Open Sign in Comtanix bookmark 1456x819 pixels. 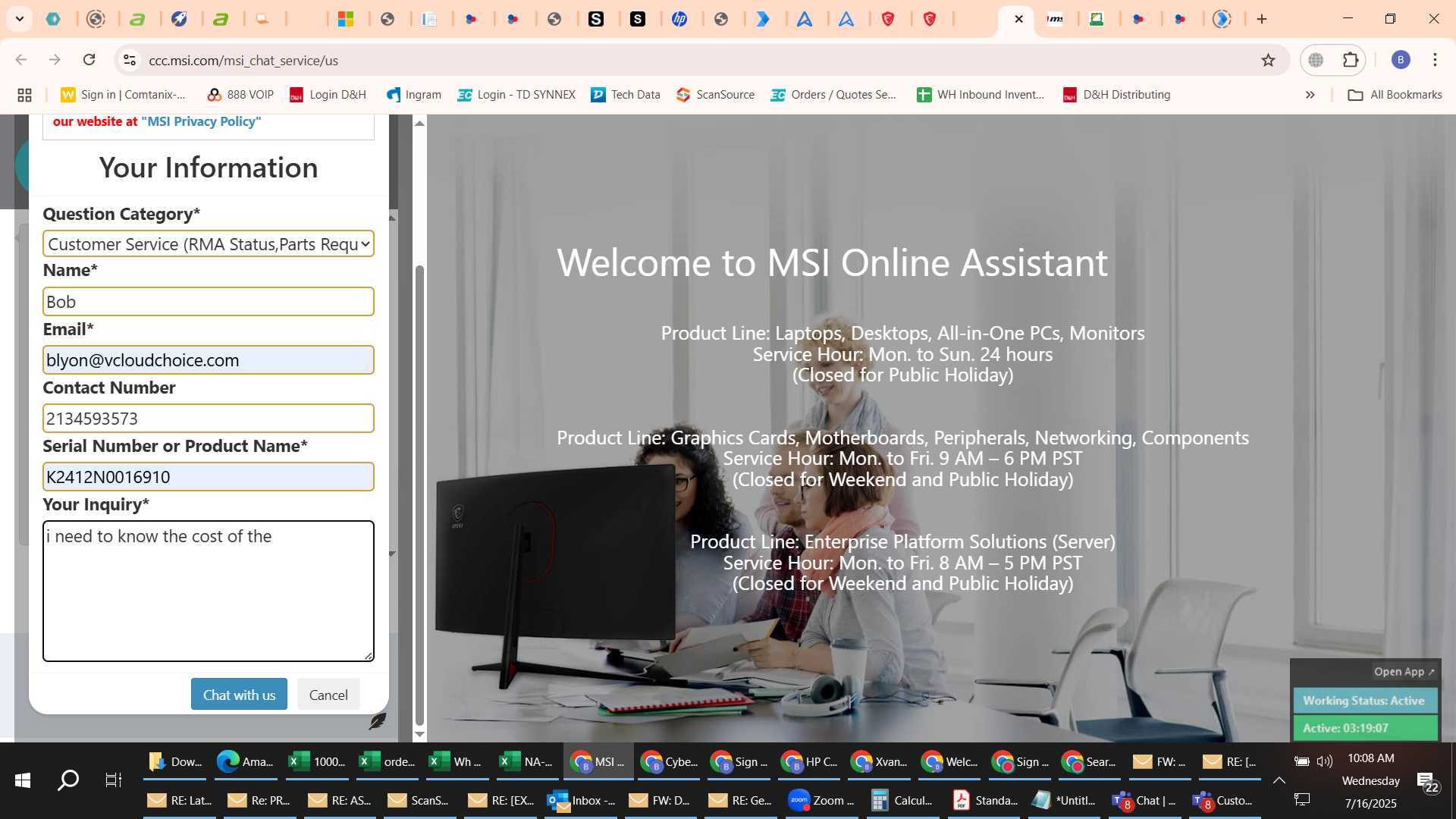pyautogui.click(x=124, y=95)
